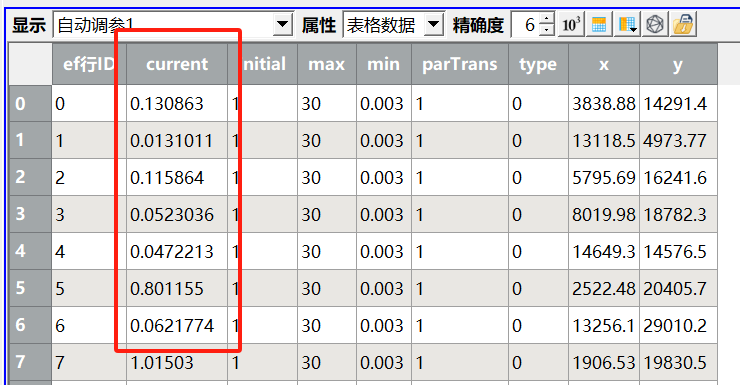Click current cell 0.0523036

pos(177,214)
